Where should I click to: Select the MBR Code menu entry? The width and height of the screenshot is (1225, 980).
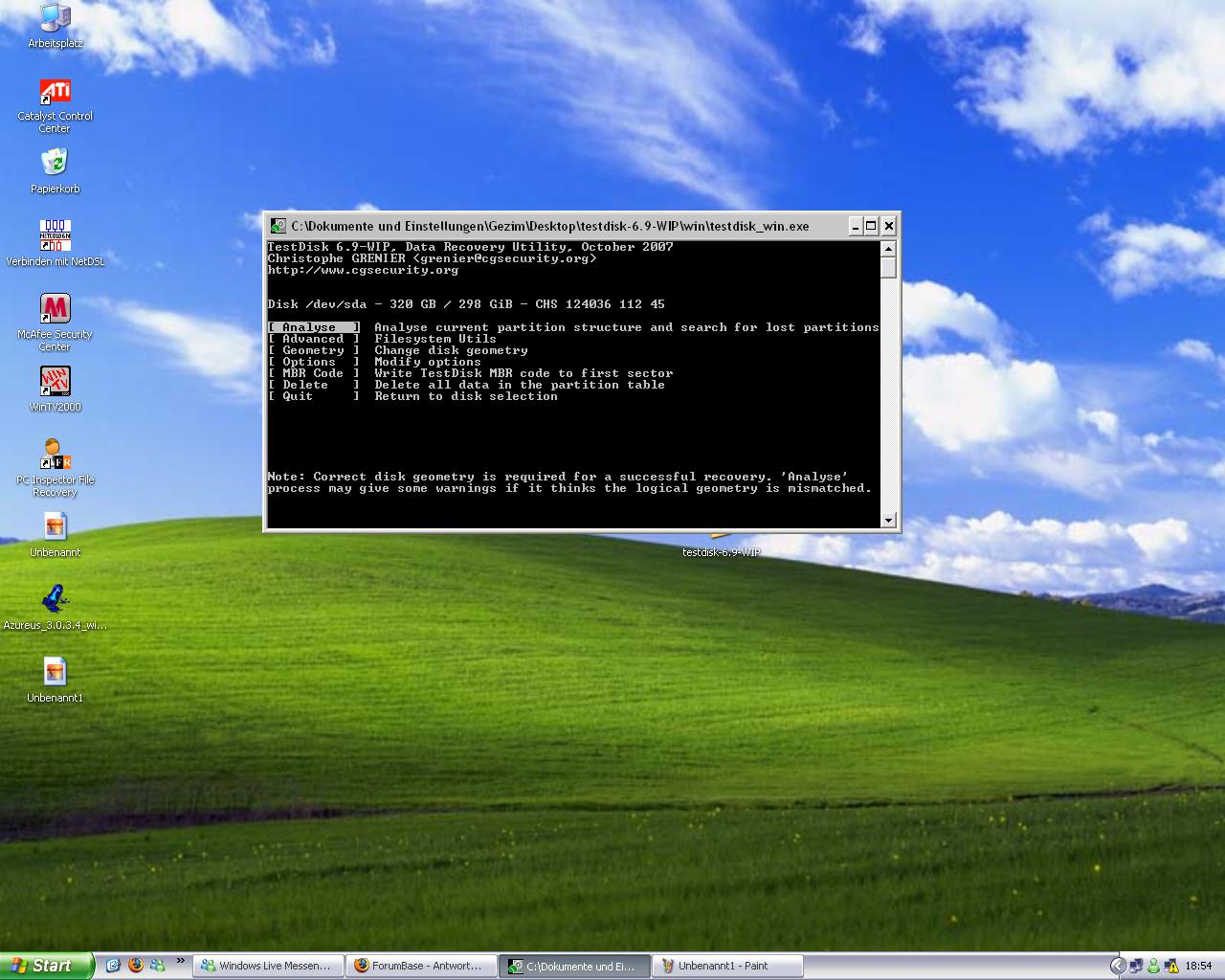(314, 373)
